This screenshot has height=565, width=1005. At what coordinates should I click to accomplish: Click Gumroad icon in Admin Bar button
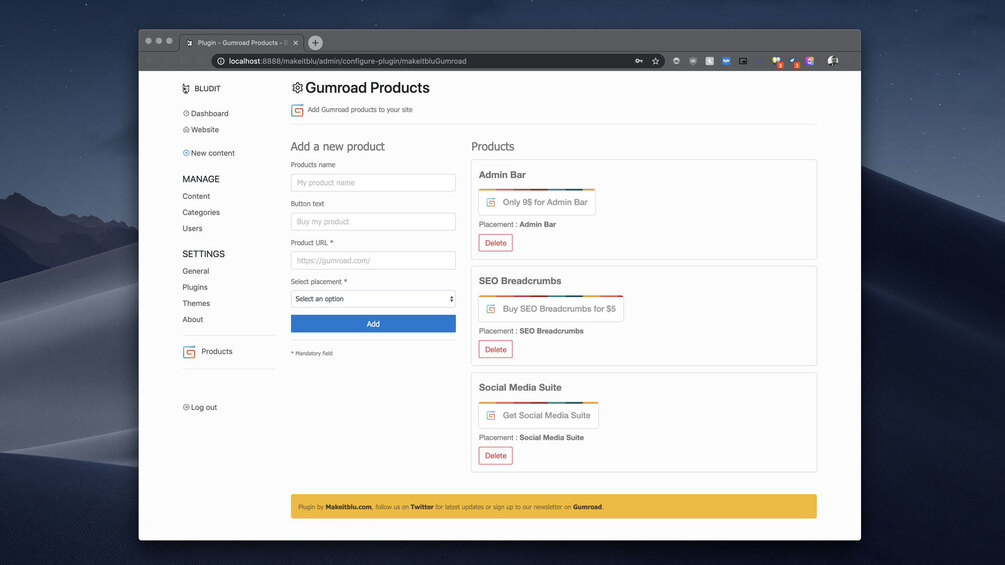491,202
